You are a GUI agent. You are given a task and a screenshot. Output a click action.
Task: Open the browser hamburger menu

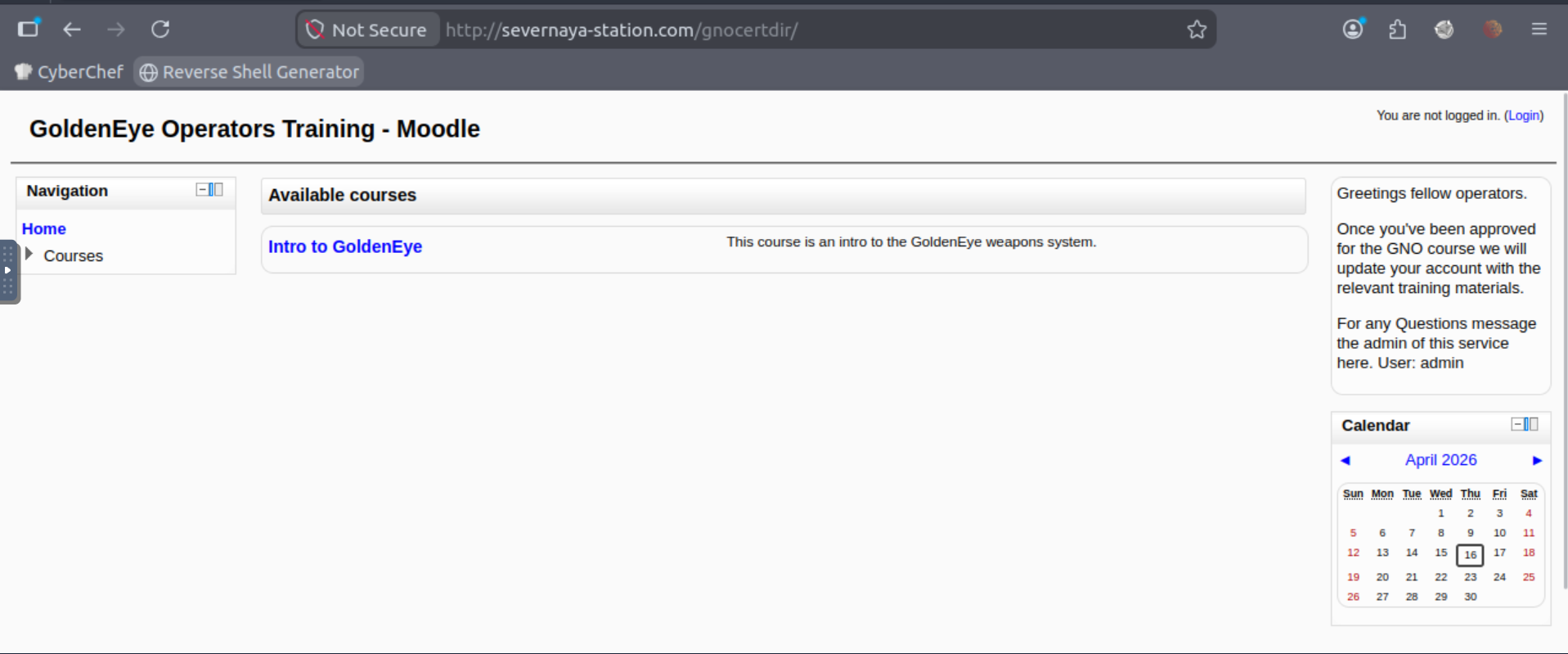click(1539, 29)
